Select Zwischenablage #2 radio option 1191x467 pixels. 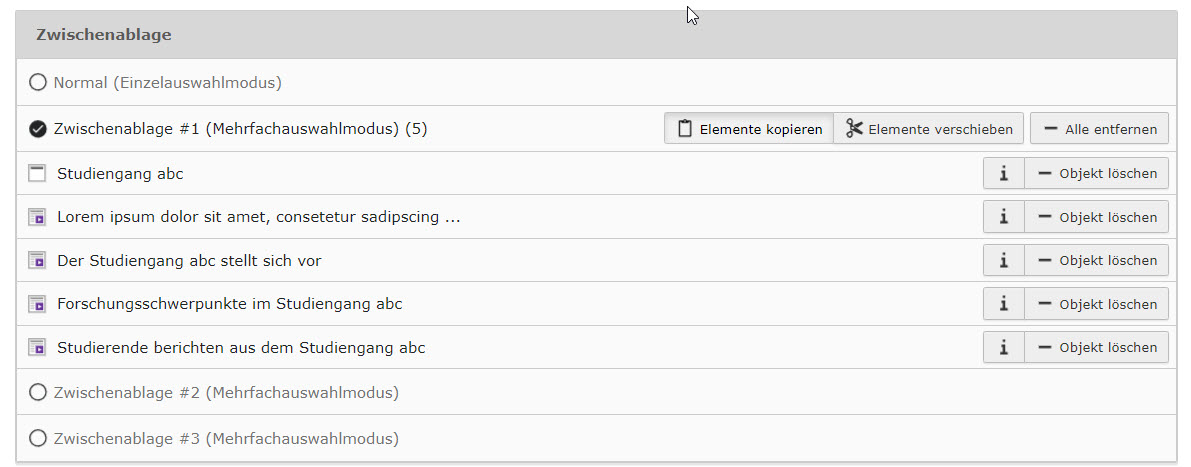click(x=38, y=392)
